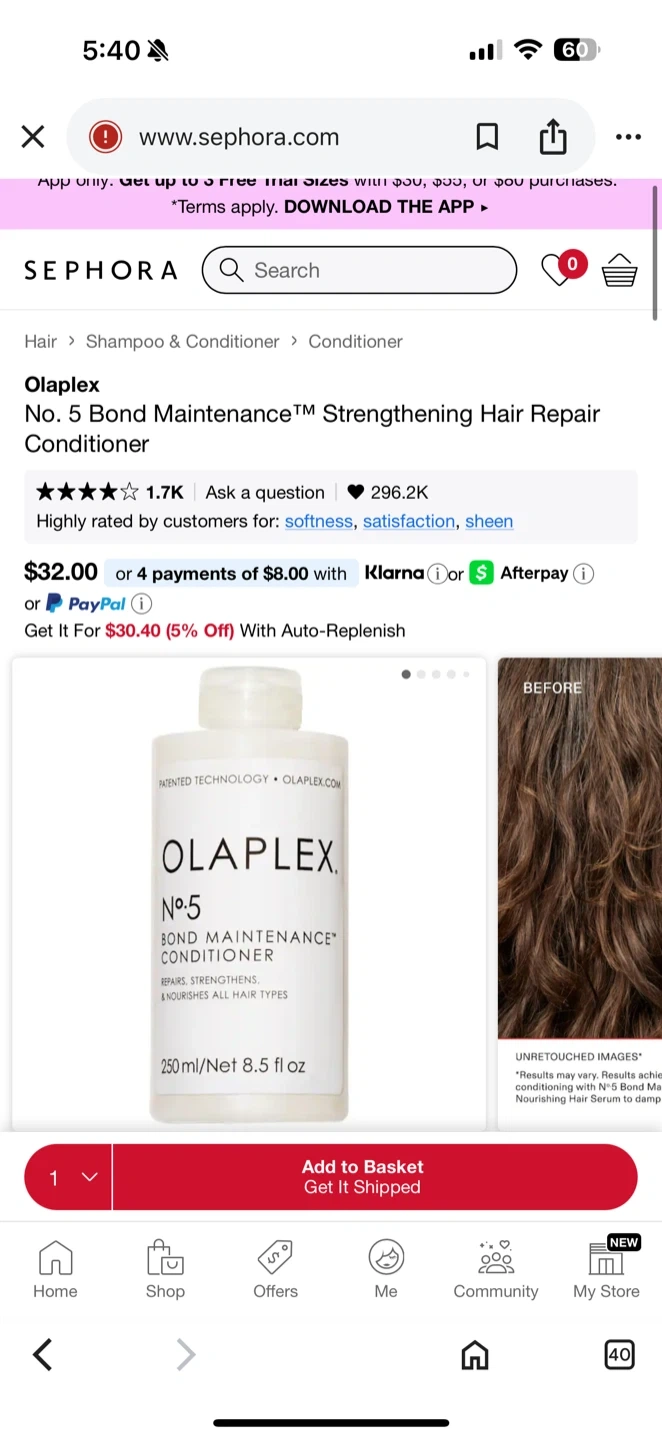The image size is (662, 1440).
Task: Open the softness rating link
Action: click(319, 521)
